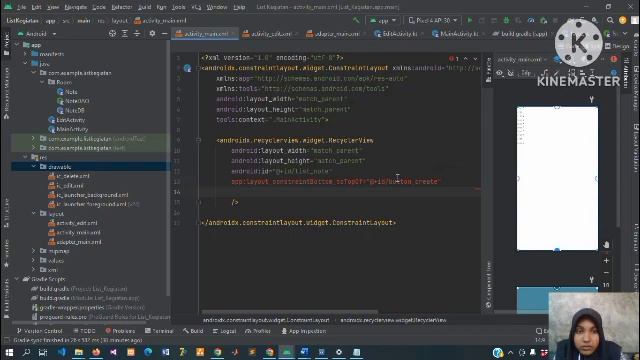Click Expand All in Project panel
640x360 pixels.
pyautogui.click(x=125, y=33)
